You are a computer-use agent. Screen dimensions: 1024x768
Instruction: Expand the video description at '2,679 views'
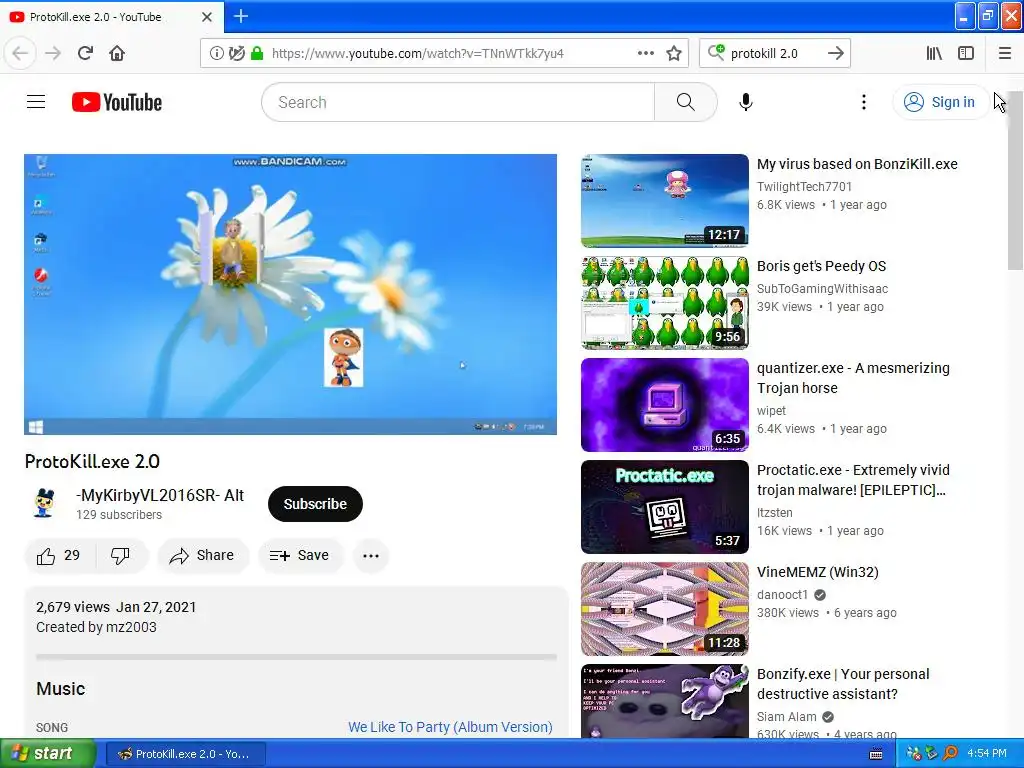(x=73, y=607)
